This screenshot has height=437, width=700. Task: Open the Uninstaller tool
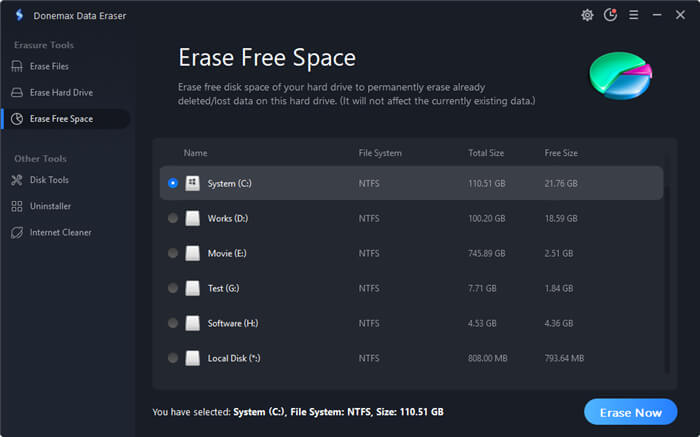point(50,206)
